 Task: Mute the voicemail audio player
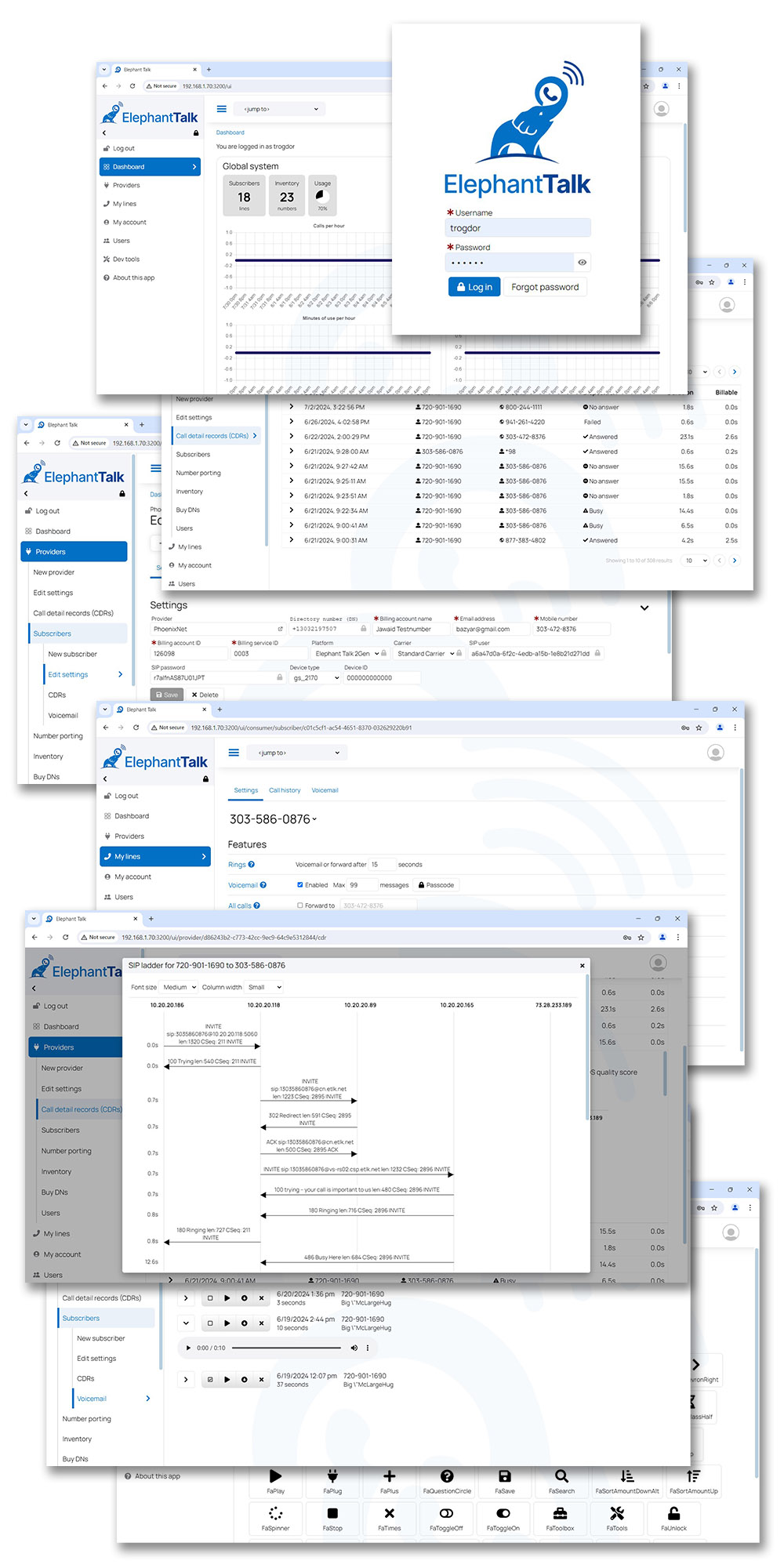354,1348
